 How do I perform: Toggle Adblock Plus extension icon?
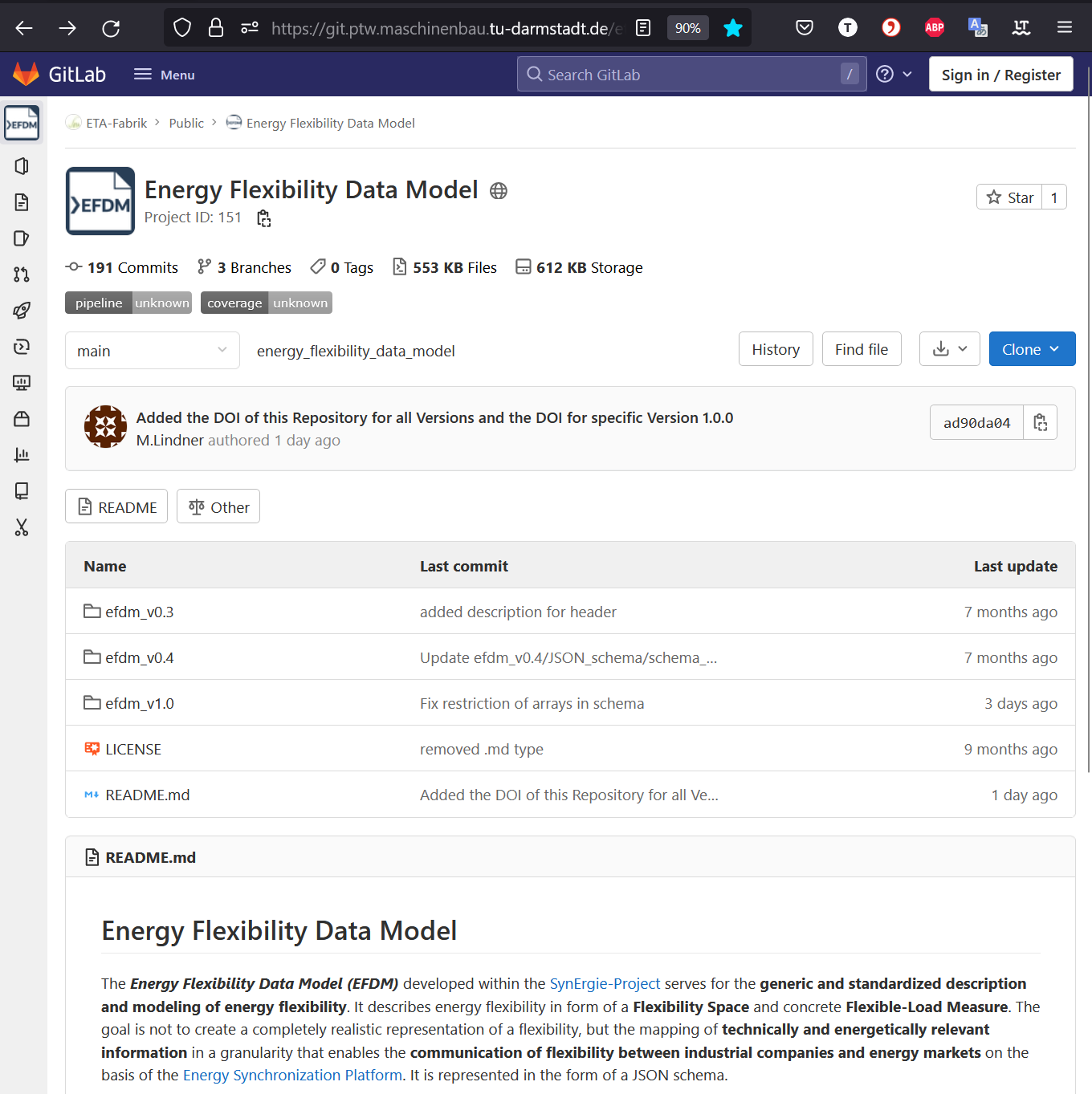pyautogui.click(x=934, y=28)
